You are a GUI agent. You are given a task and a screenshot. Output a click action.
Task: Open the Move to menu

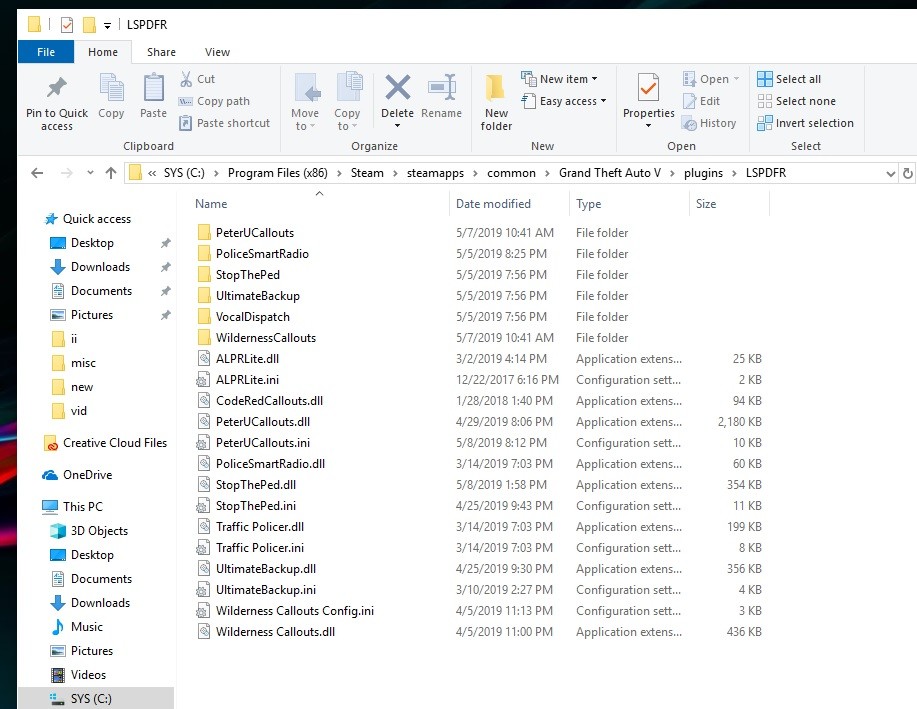click(305, 102)
